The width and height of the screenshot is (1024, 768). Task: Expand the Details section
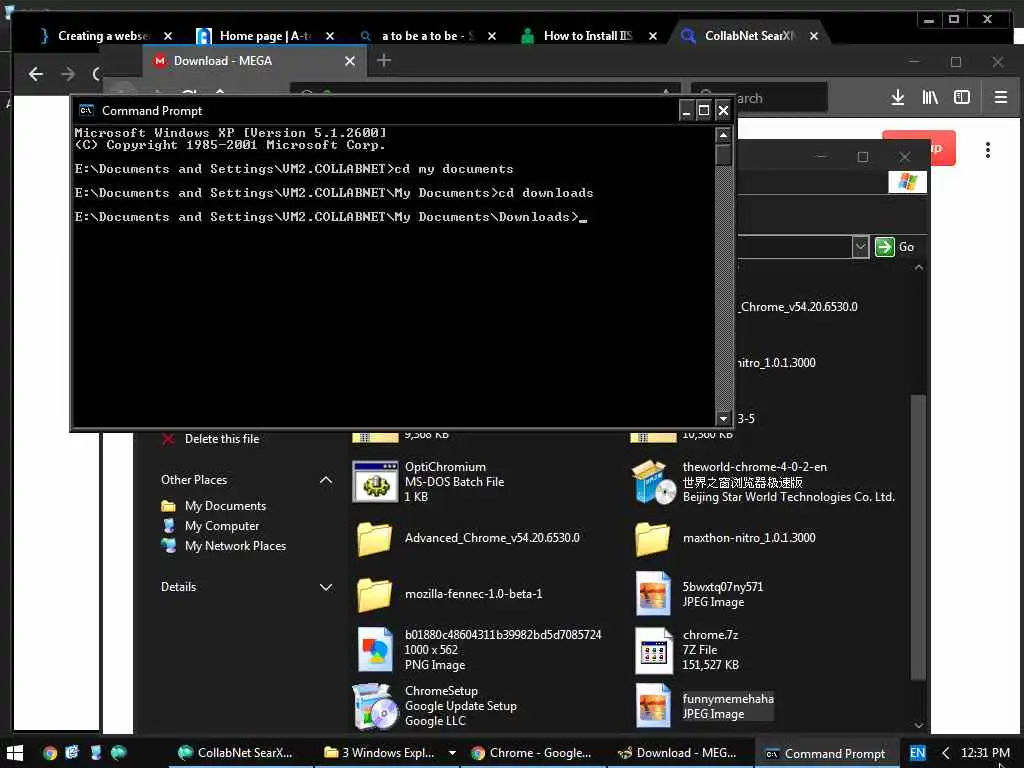tap(326, 587)
